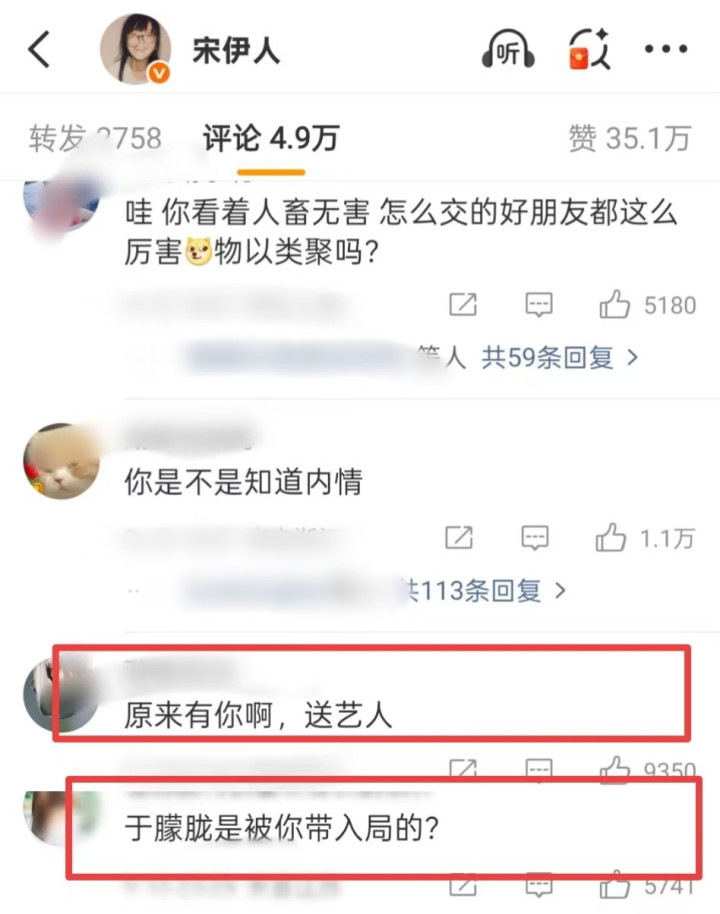Open 宋伊人 profile name
This screenshot has height=914, width=720.
(x=236, y=50)
